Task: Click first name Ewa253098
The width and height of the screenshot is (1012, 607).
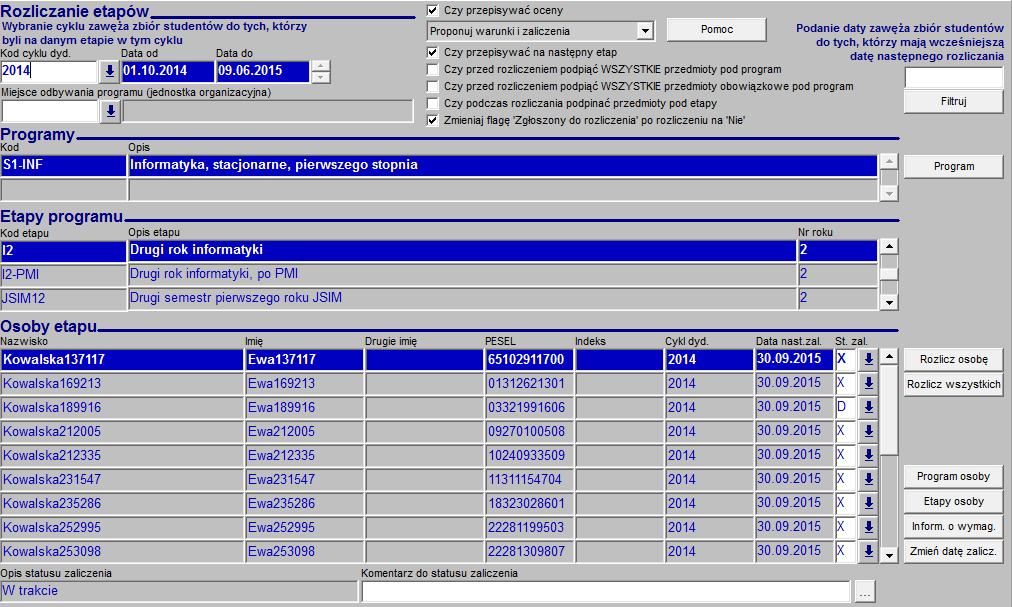Action: tap(305, 551)
